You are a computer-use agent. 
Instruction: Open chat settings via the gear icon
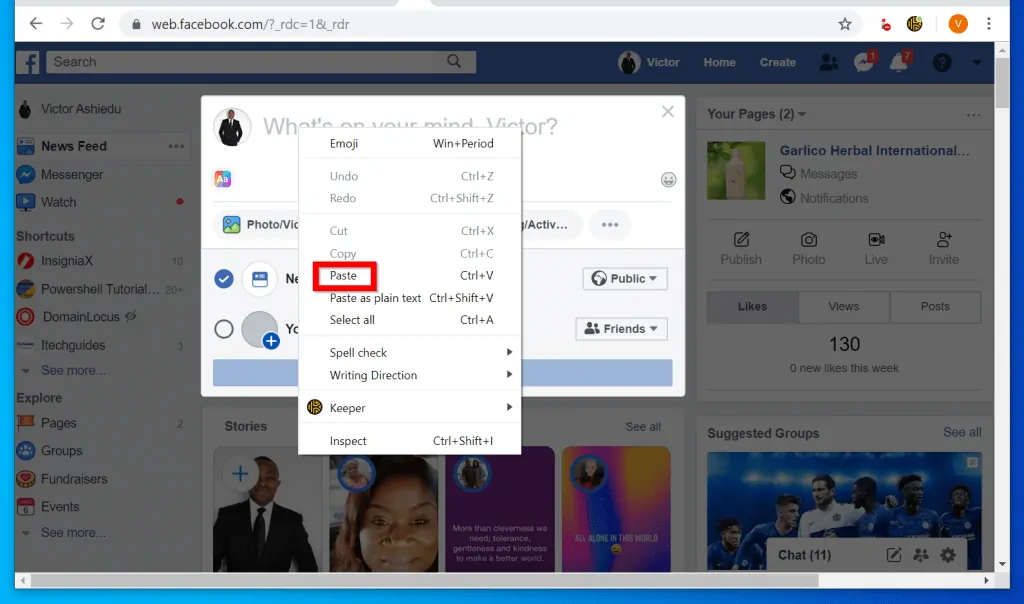pyautogui.click(x=947, y=555)
